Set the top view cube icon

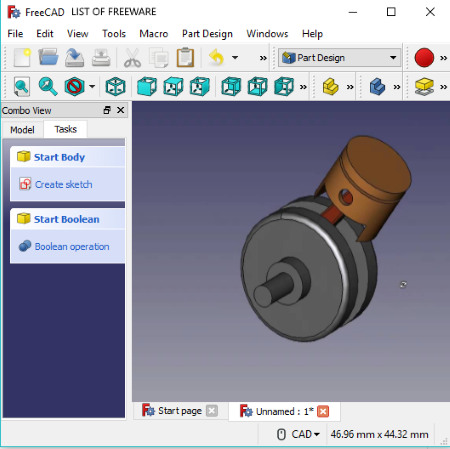(173, 87)
